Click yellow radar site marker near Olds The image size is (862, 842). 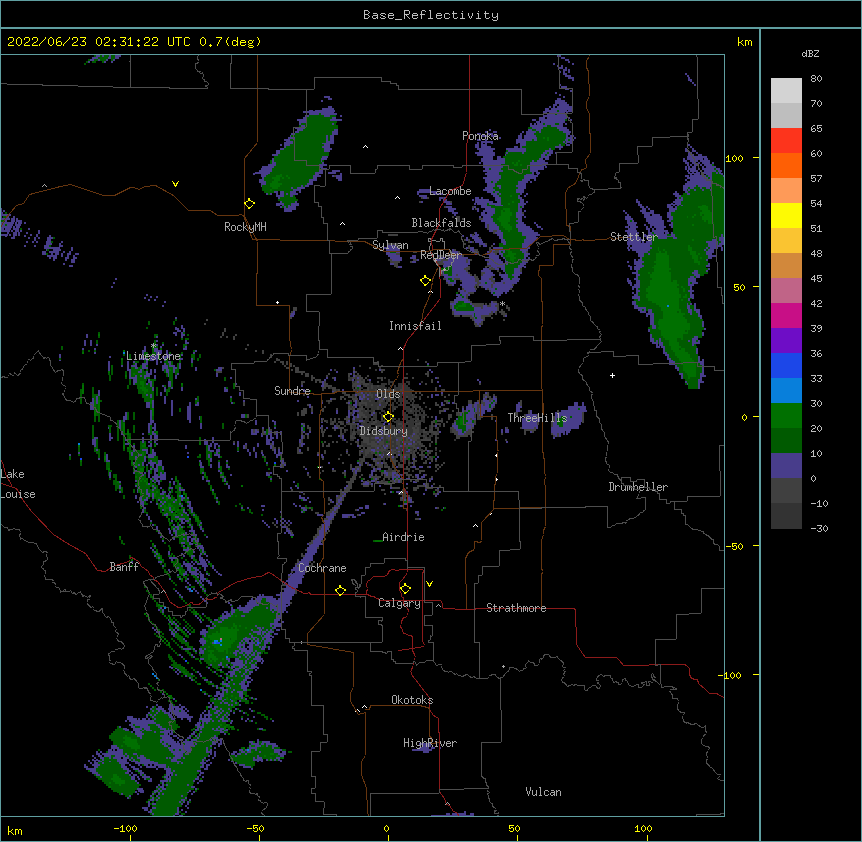(x=388, y=417)
